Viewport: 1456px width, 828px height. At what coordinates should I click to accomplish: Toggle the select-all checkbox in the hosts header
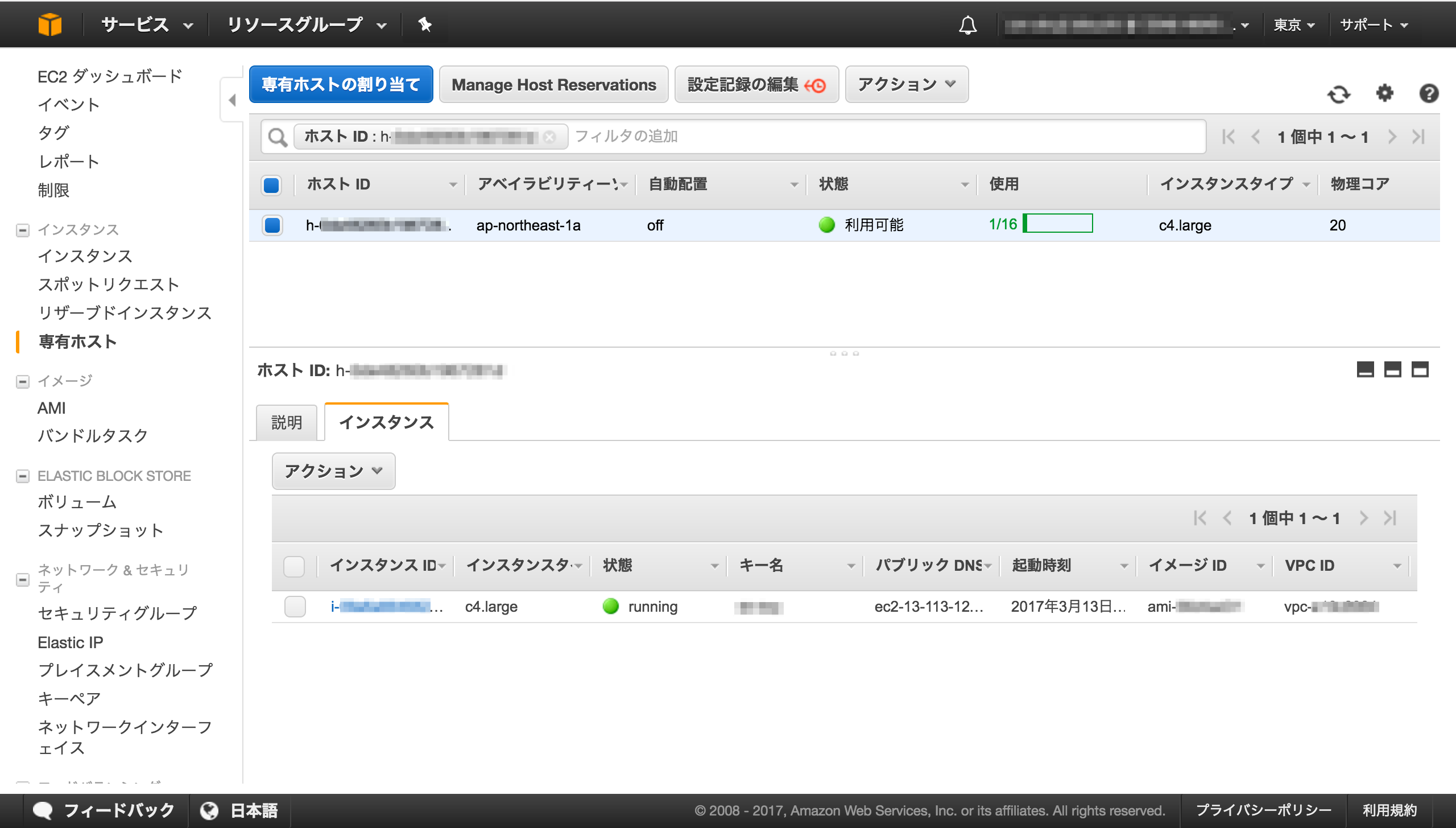(x=272, y=185)
